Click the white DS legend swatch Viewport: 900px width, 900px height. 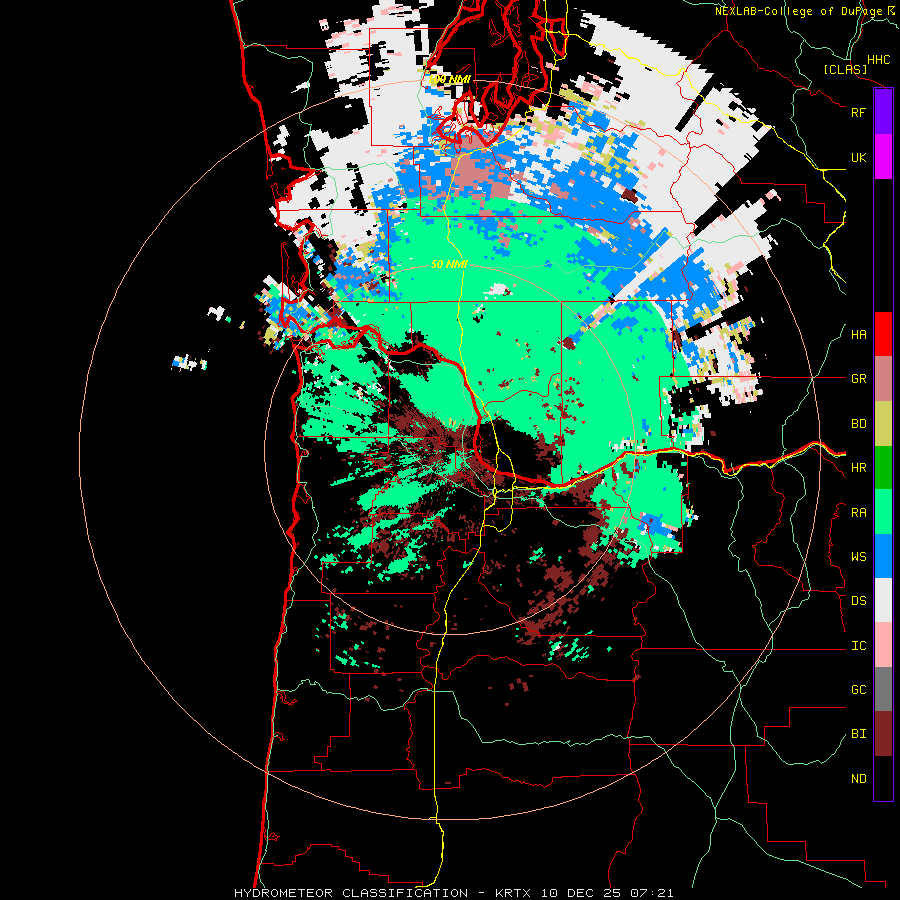tap(883, 600)
